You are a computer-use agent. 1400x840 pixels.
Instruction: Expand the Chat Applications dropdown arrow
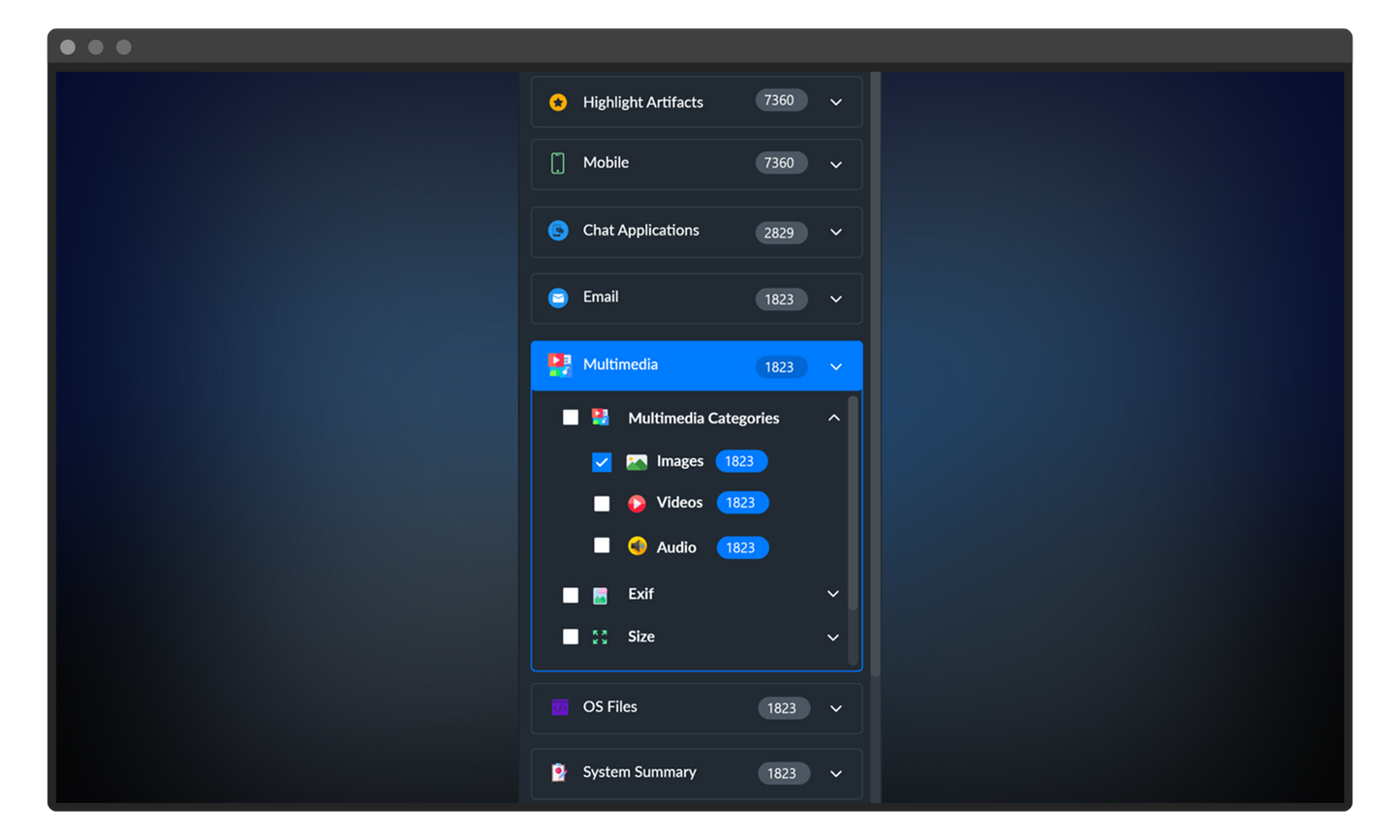tap(836, 233)
